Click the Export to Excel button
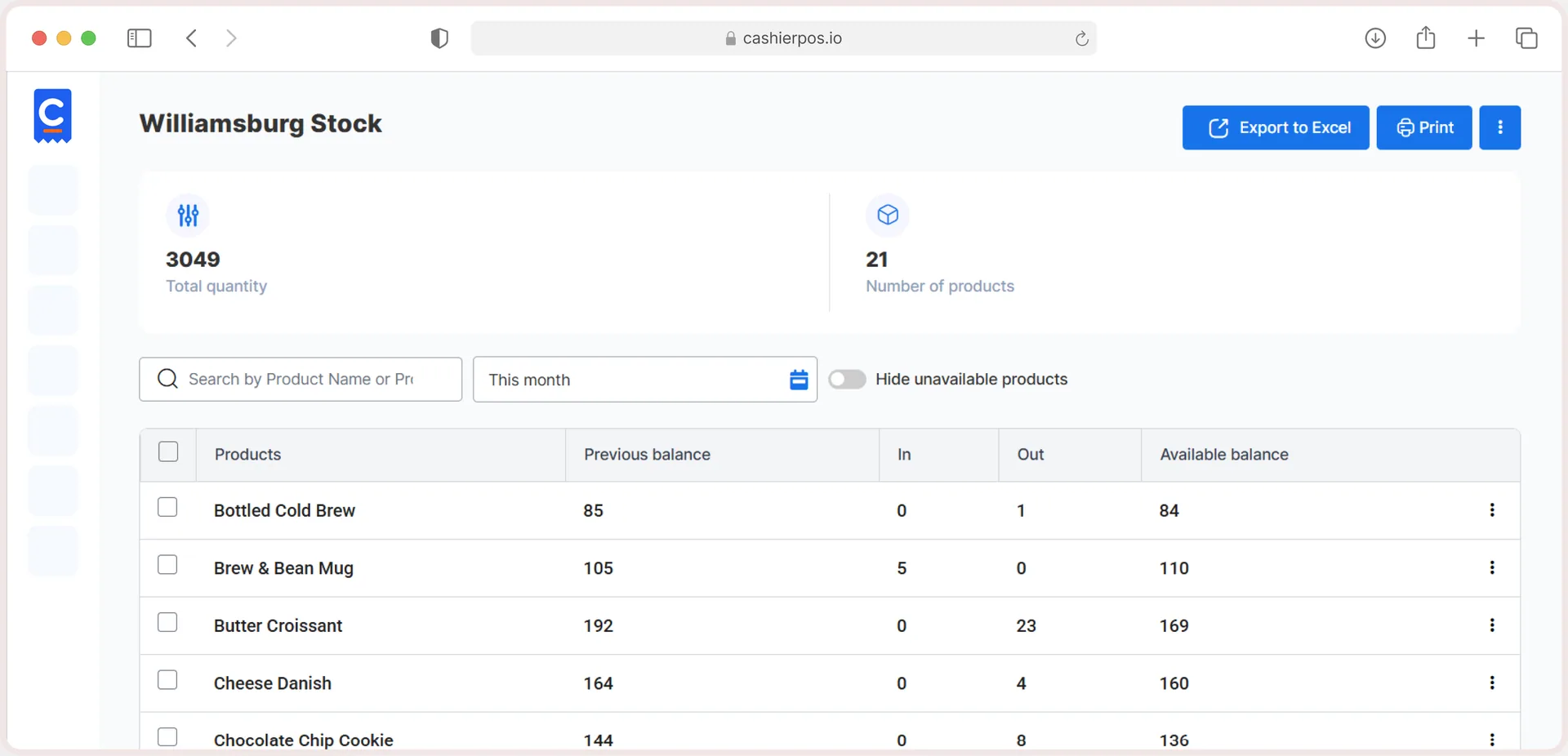Viewport: 1568px width, 756px height. [1276, 127]
